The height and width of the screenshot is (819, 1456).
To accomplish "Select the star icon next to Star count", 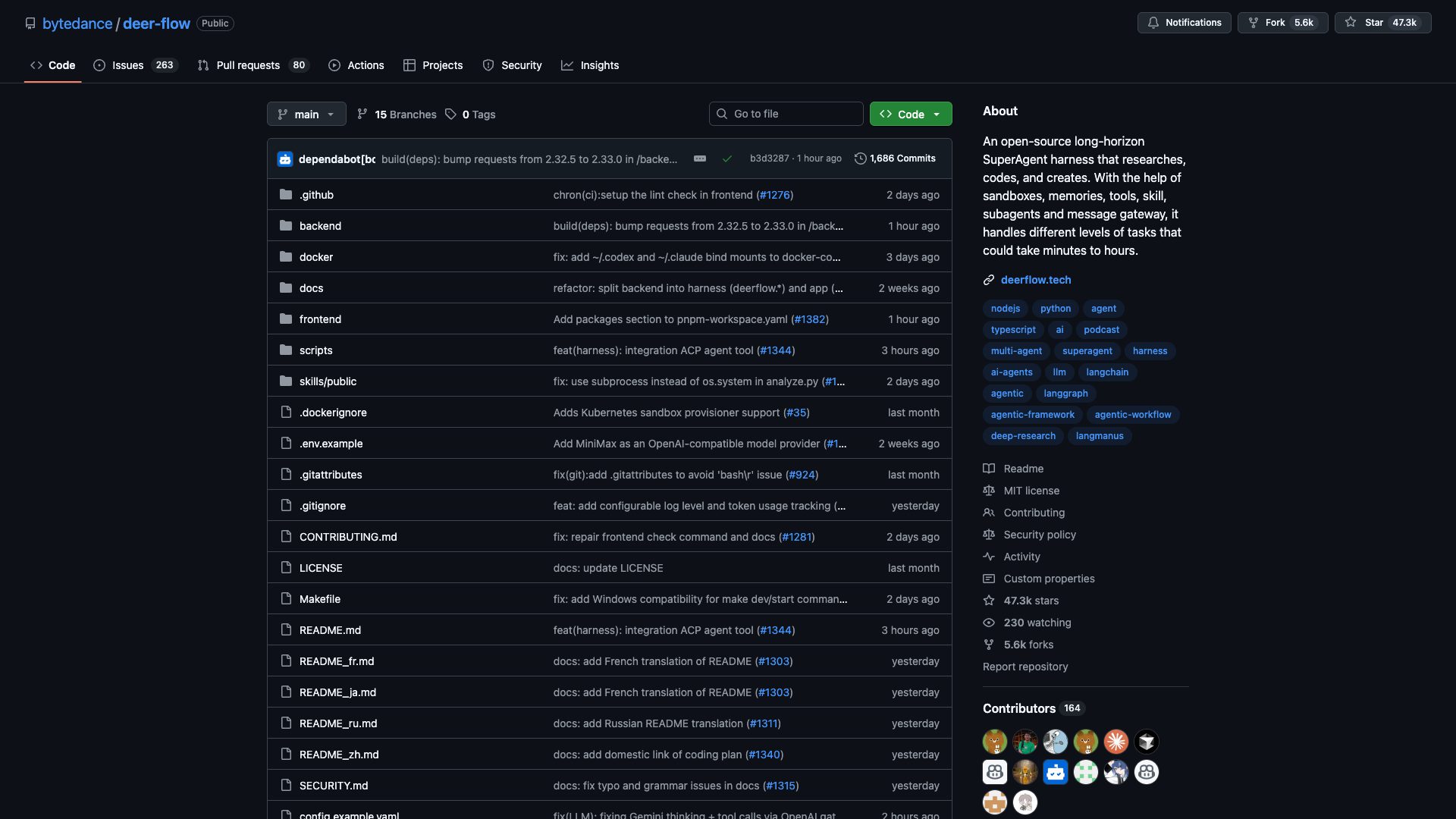I will point(1351,23).
